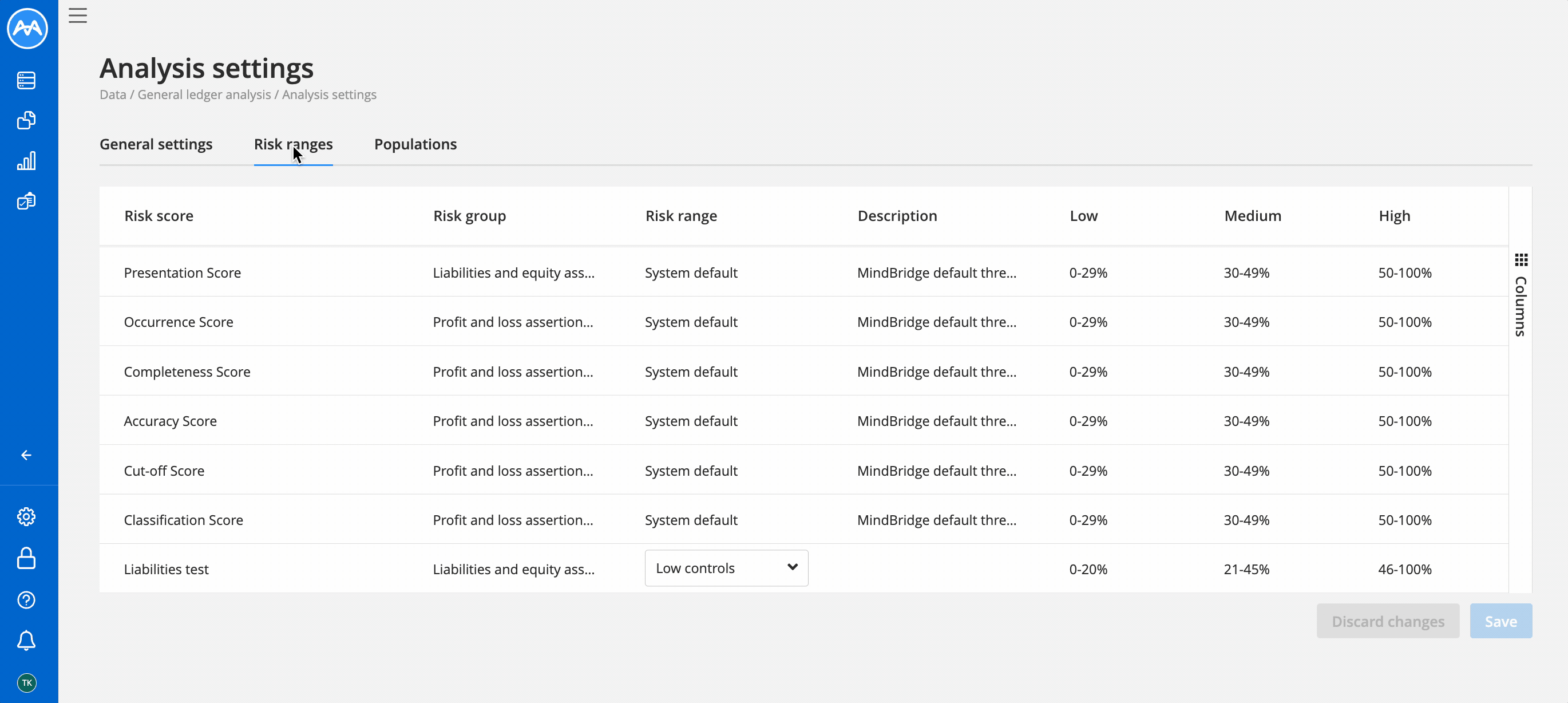The height and width of the screenshot is (703, 1568).
Task: Open the bar chart analysis icon
Action: (26, 161)
